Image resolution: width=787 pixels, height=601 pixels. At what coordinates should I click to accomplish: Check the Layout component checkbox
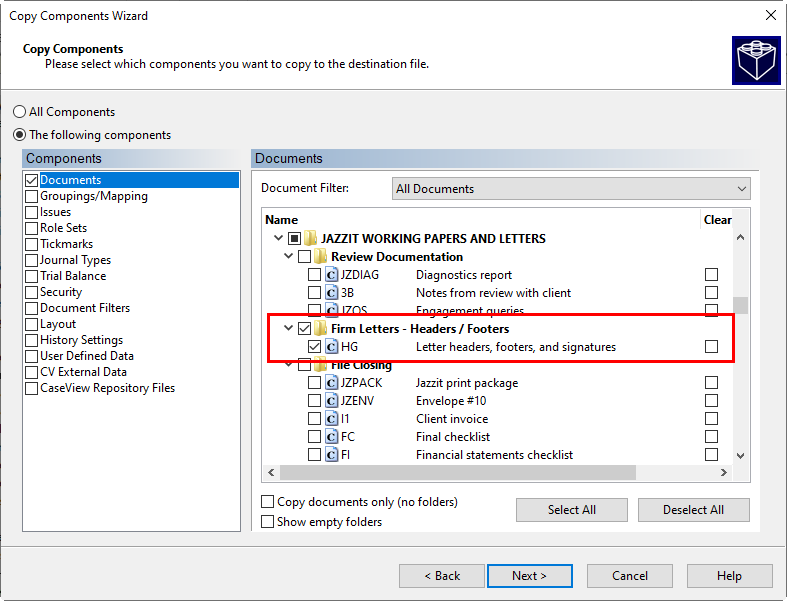tap(31, 324)
